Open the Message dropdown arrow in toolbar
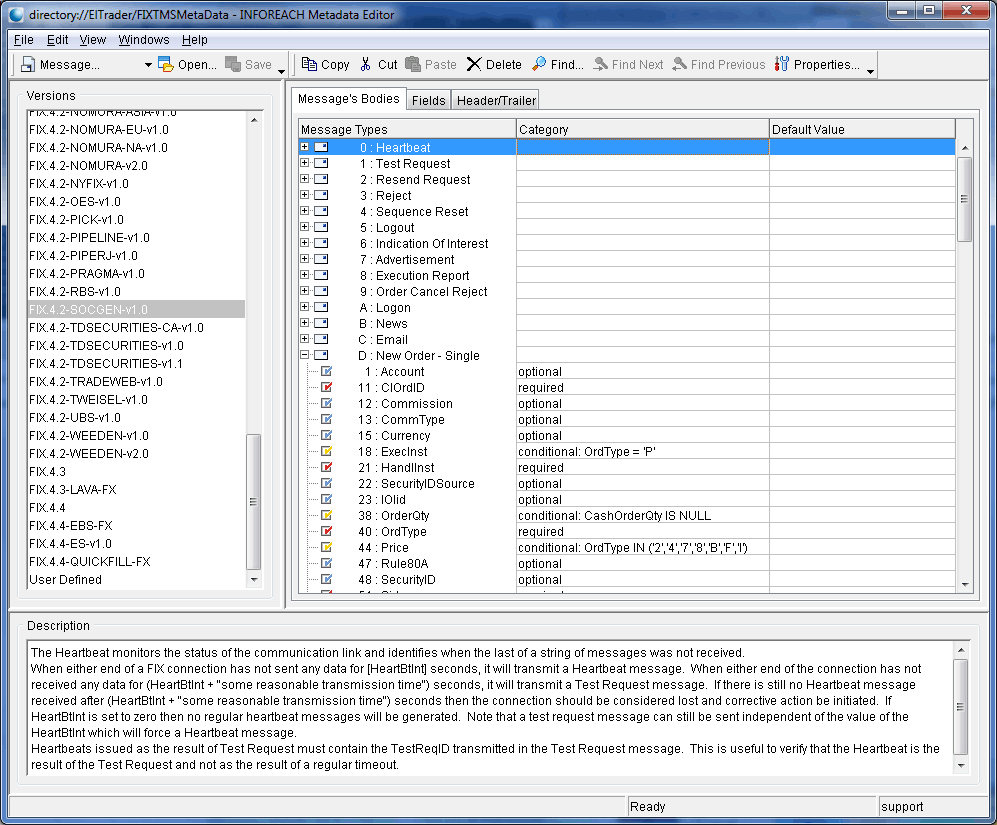This screenshot has height=825, width=997. pos(148,65)
